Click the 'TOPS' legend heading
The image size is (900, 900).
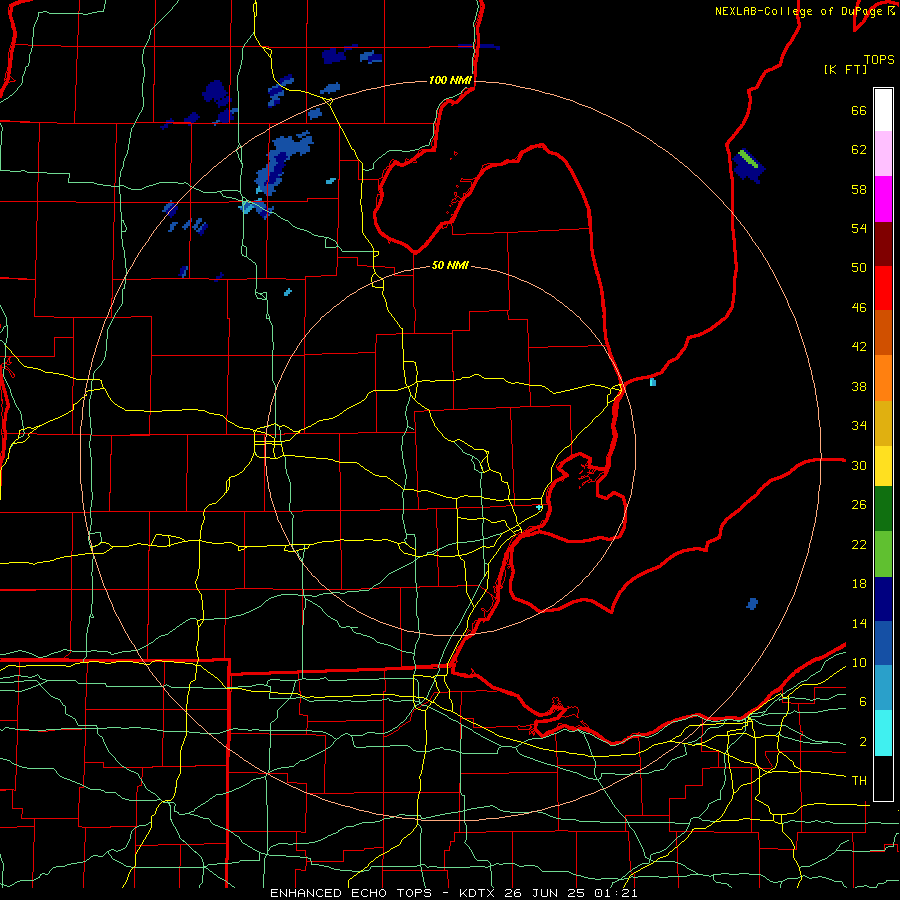coord(879,60)
